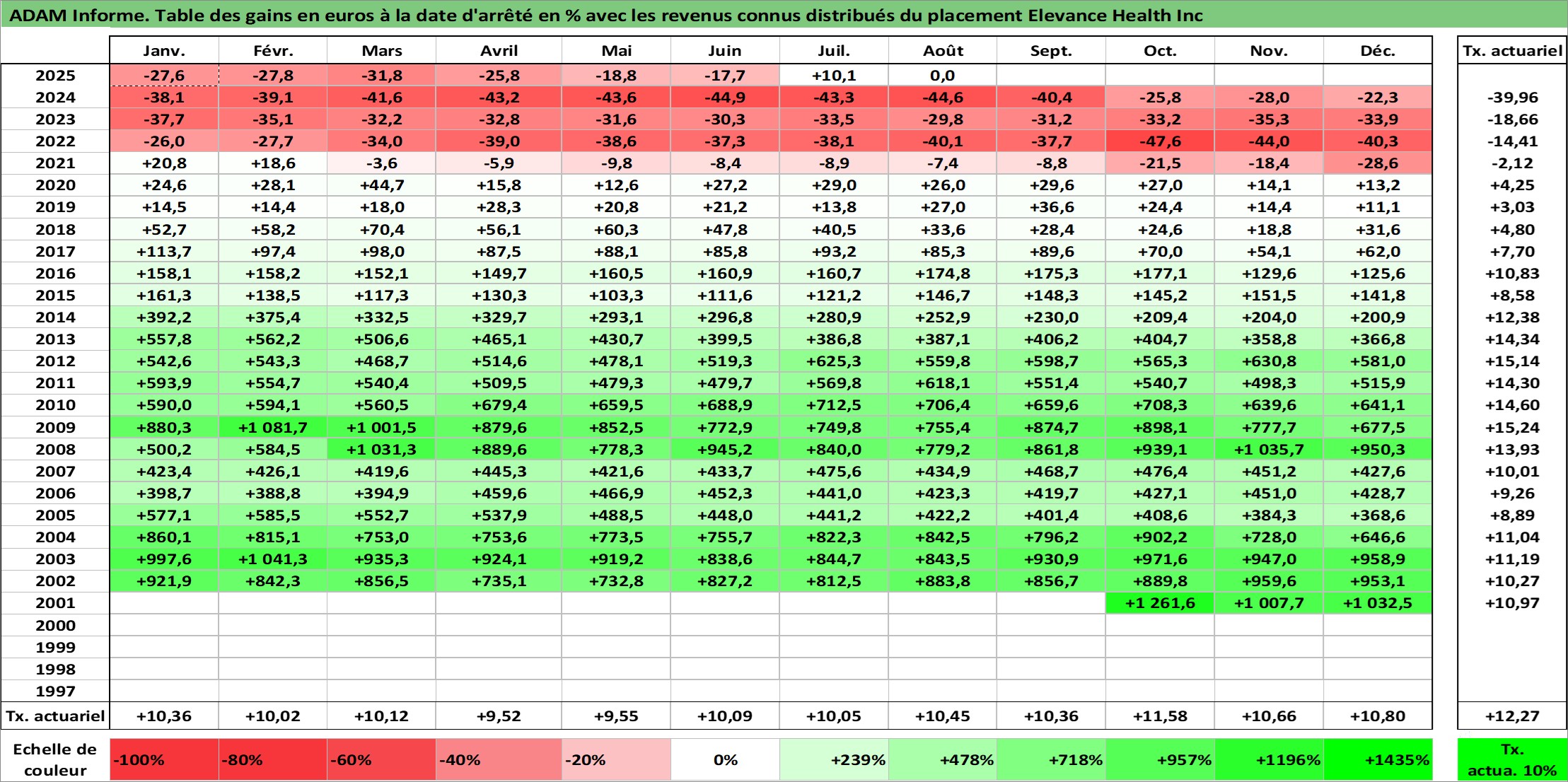Select the 2009 row label

[x=55, y=427]
